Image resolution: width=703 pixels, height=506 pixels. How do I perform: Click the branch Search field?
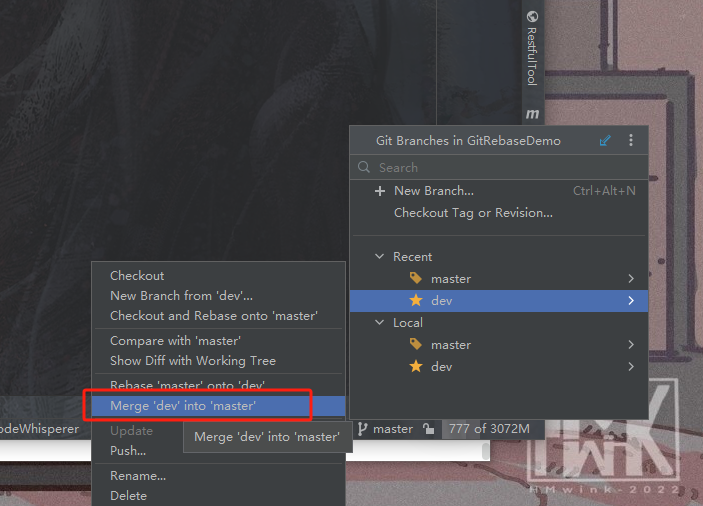click(500, 168)
